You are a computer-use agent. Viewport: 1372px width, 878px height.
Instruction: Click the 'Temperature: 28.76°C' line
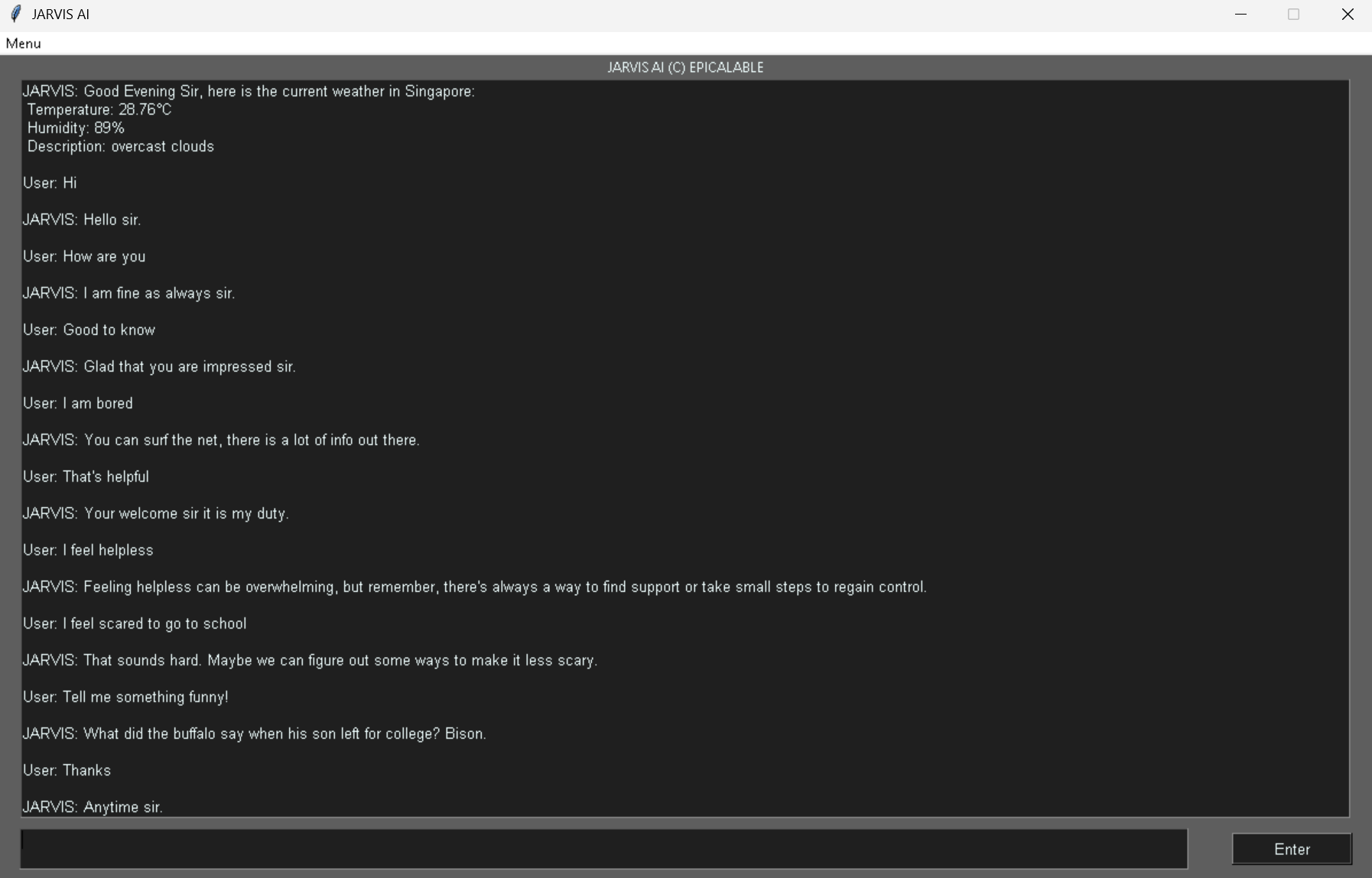pyautogui.click(x=99, y=110)
